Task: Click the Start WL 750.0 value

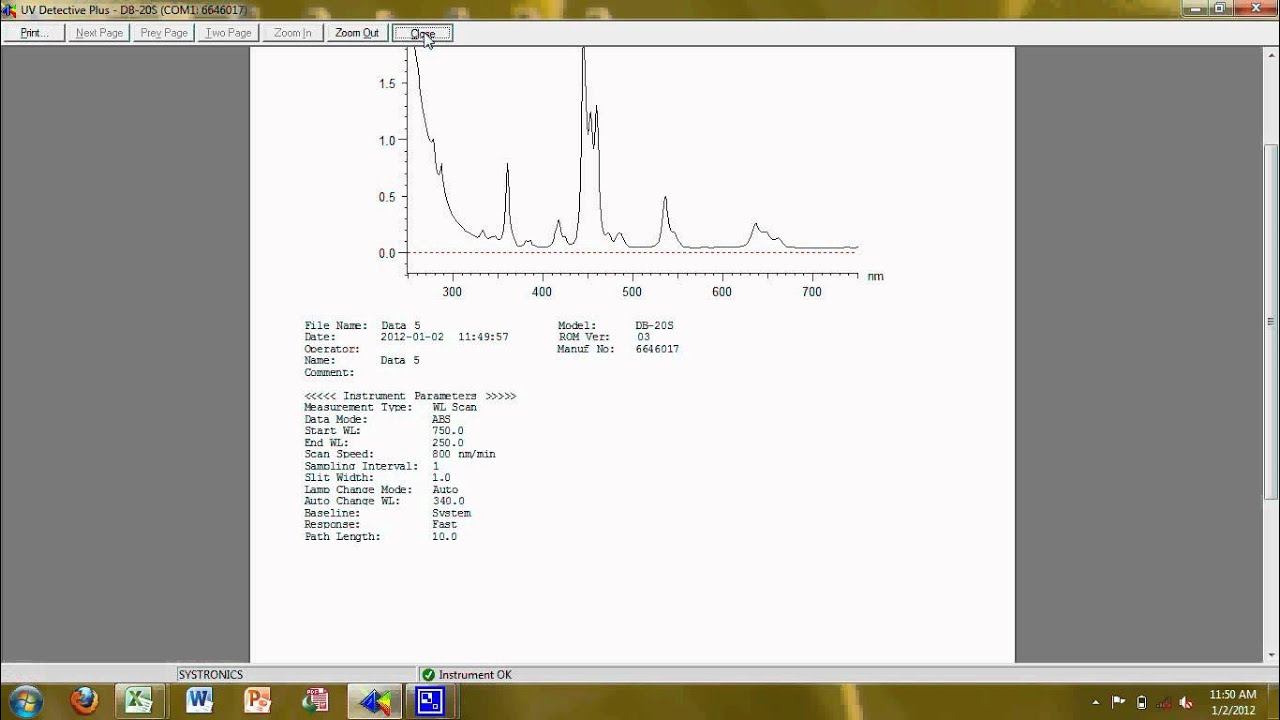Action: coord(448,431)
